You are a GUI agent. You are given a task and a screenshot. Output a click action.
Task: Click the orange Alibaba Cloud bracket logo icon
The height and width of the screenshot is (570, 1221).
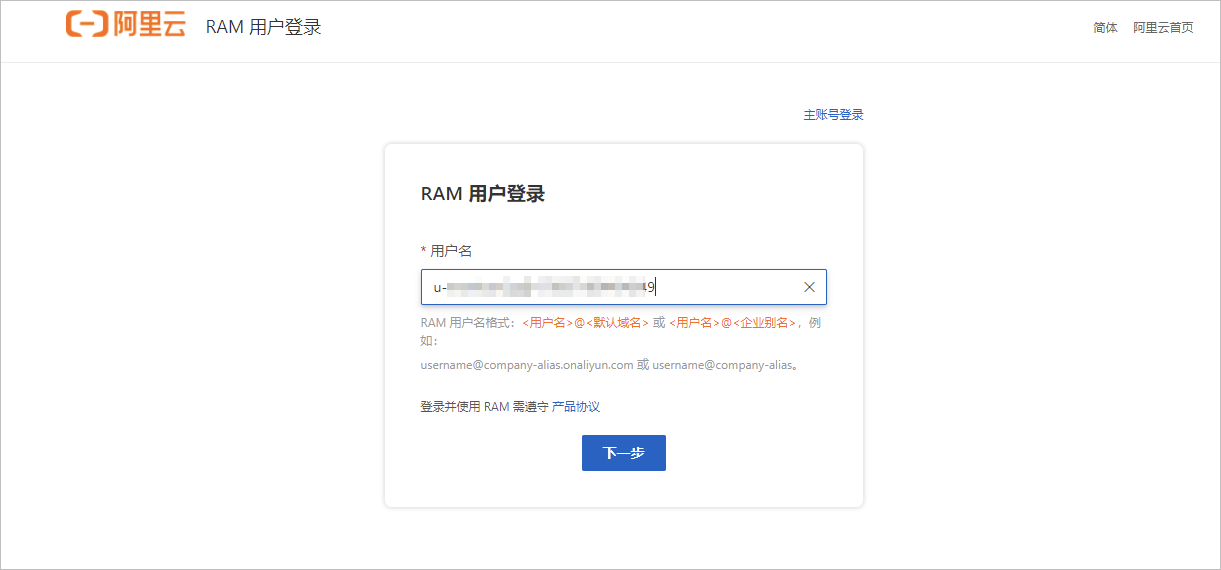(87, 25)
